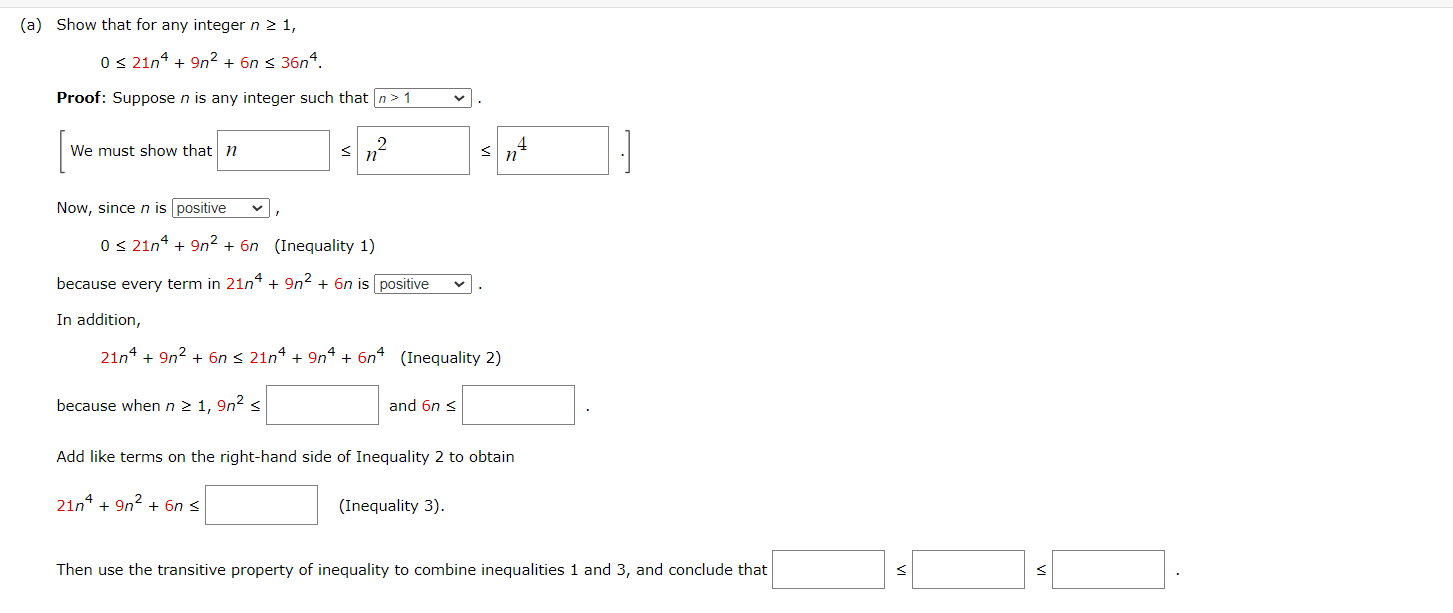This screenshot has height=613, width=1453.
Task: Click the "(Inequality 2)" label
Action: pyautogui.click(x=451, y=357)
